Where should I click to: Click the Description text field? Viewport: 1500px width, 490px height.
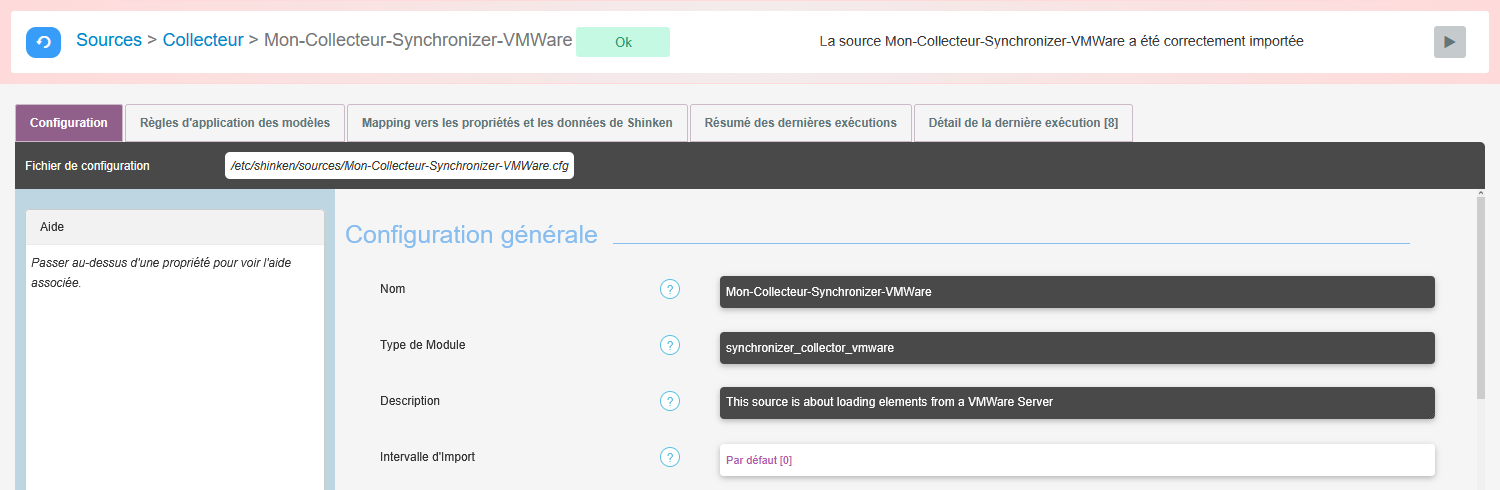pyautogui.click(x=1077, y=402)
